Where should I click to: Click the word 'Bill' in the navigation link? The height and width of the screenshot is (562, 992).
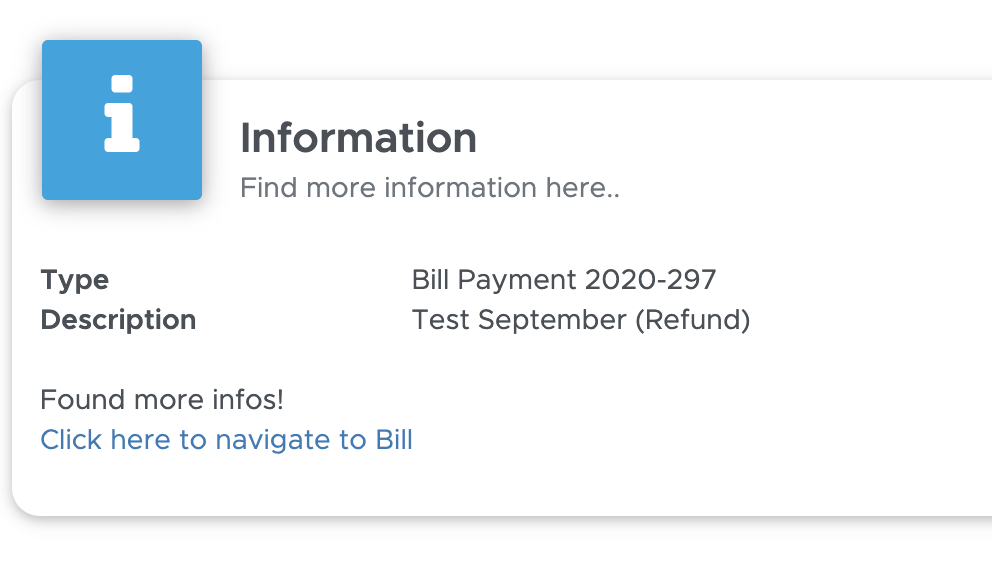tap(394, 440)
